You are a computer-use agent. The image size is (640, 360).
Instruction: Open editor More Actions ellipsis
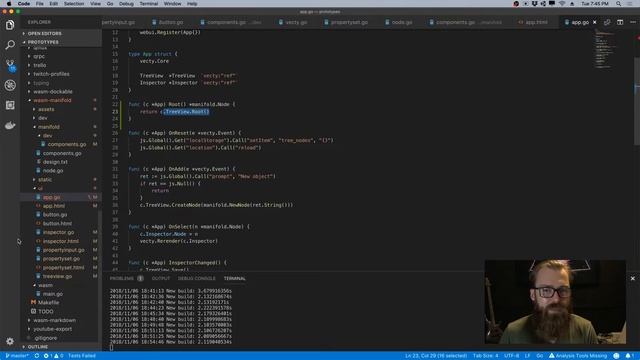[632, 22]
